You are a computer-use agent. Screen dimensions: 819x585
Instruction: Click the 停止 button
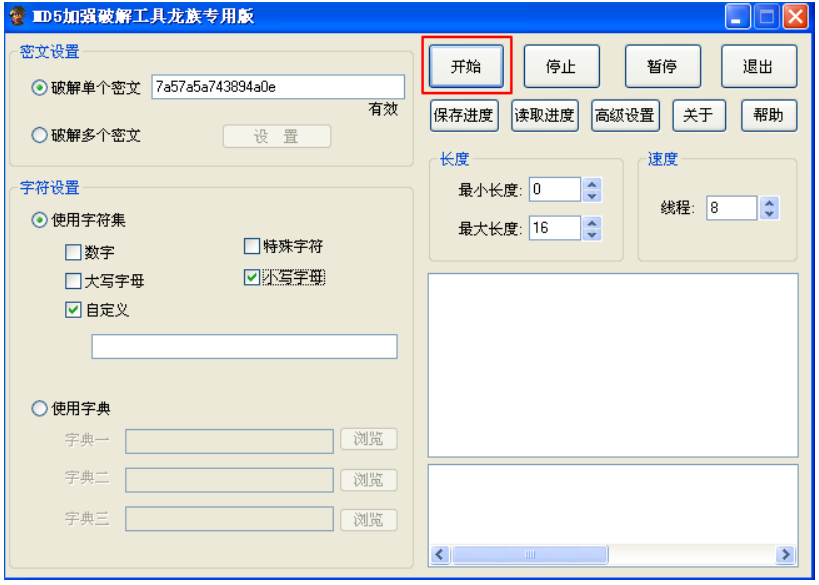[562, 66]
